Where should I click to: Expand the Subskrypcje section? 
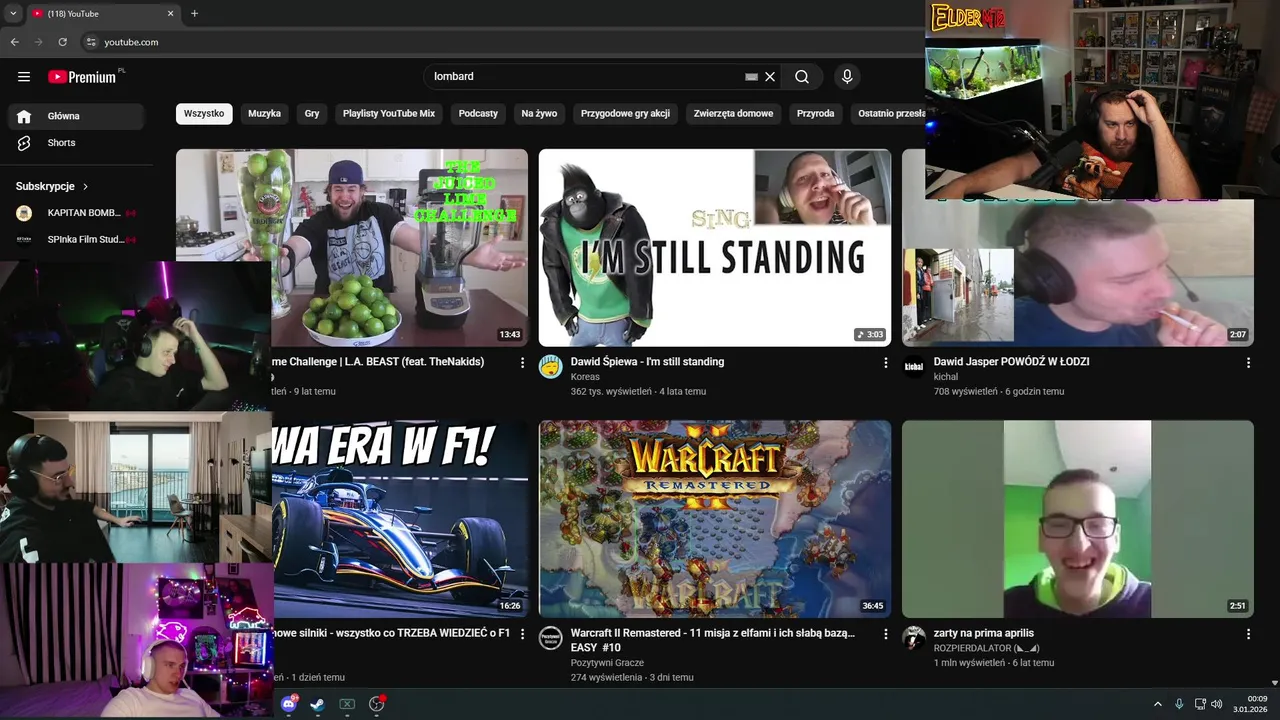click(52, 186)
